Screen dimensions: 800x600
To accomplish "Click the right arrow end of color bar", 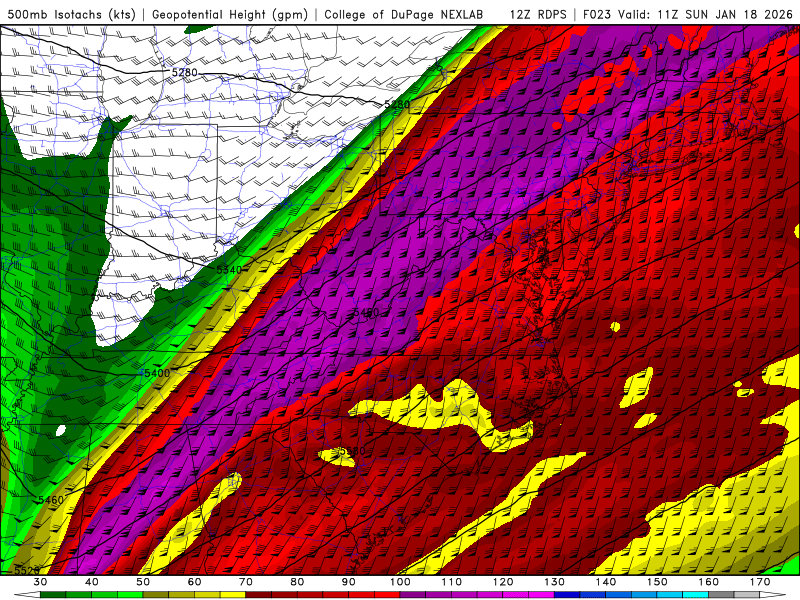I will [773, 595].
